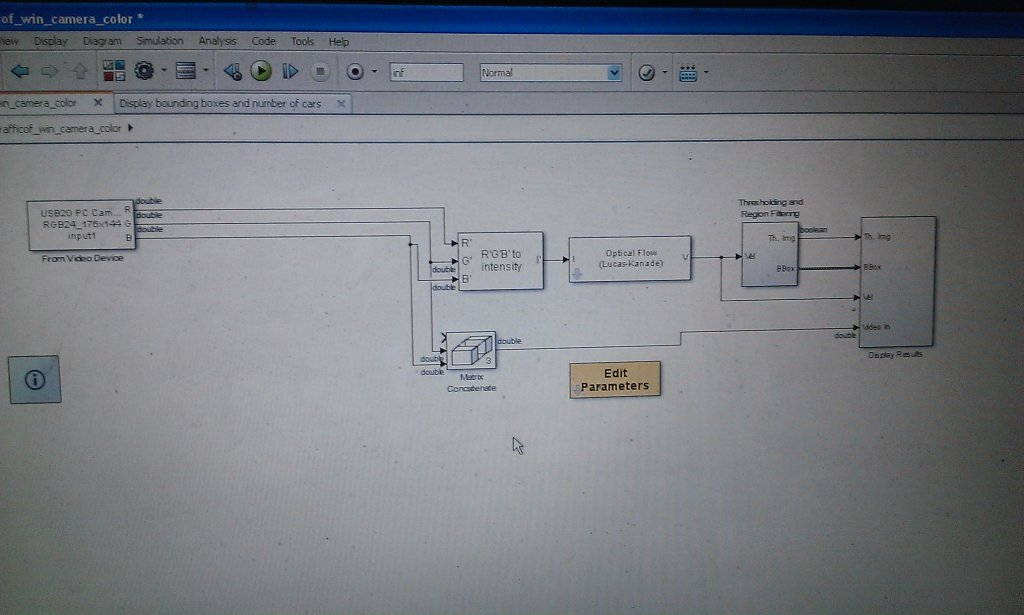The height and width of the screenshot is (615, 1024).
Task: Click the Step Forward button
Action: tap(290, 72)
